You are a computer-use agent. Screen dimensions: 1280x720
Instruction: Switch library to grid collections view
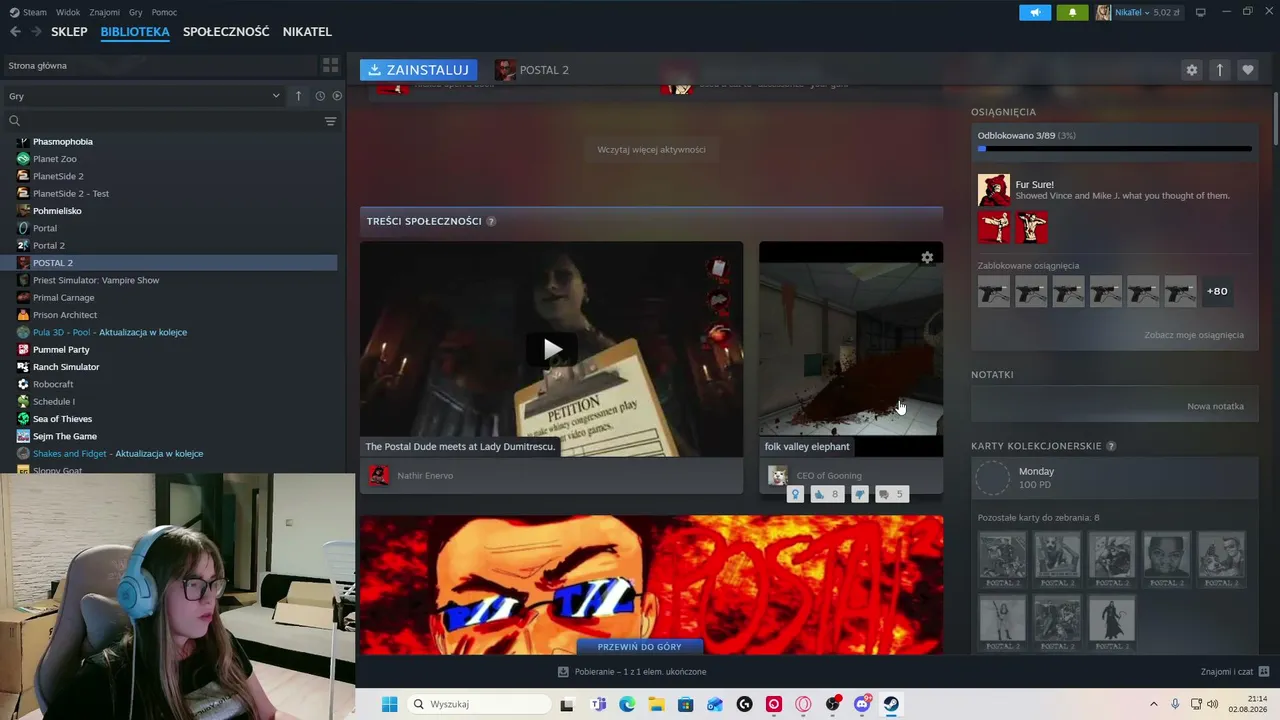click(330, 65)
